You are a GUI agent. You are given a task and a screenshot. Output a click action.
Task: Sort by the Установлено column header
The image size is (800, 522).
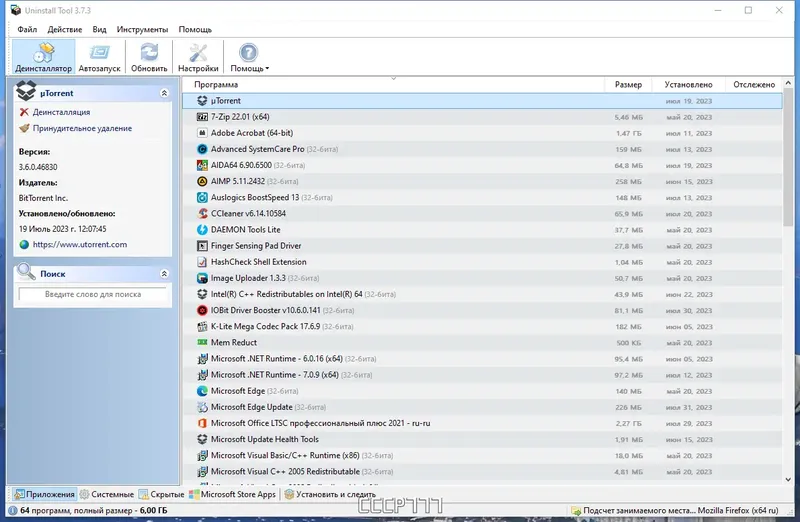(688, 85)
